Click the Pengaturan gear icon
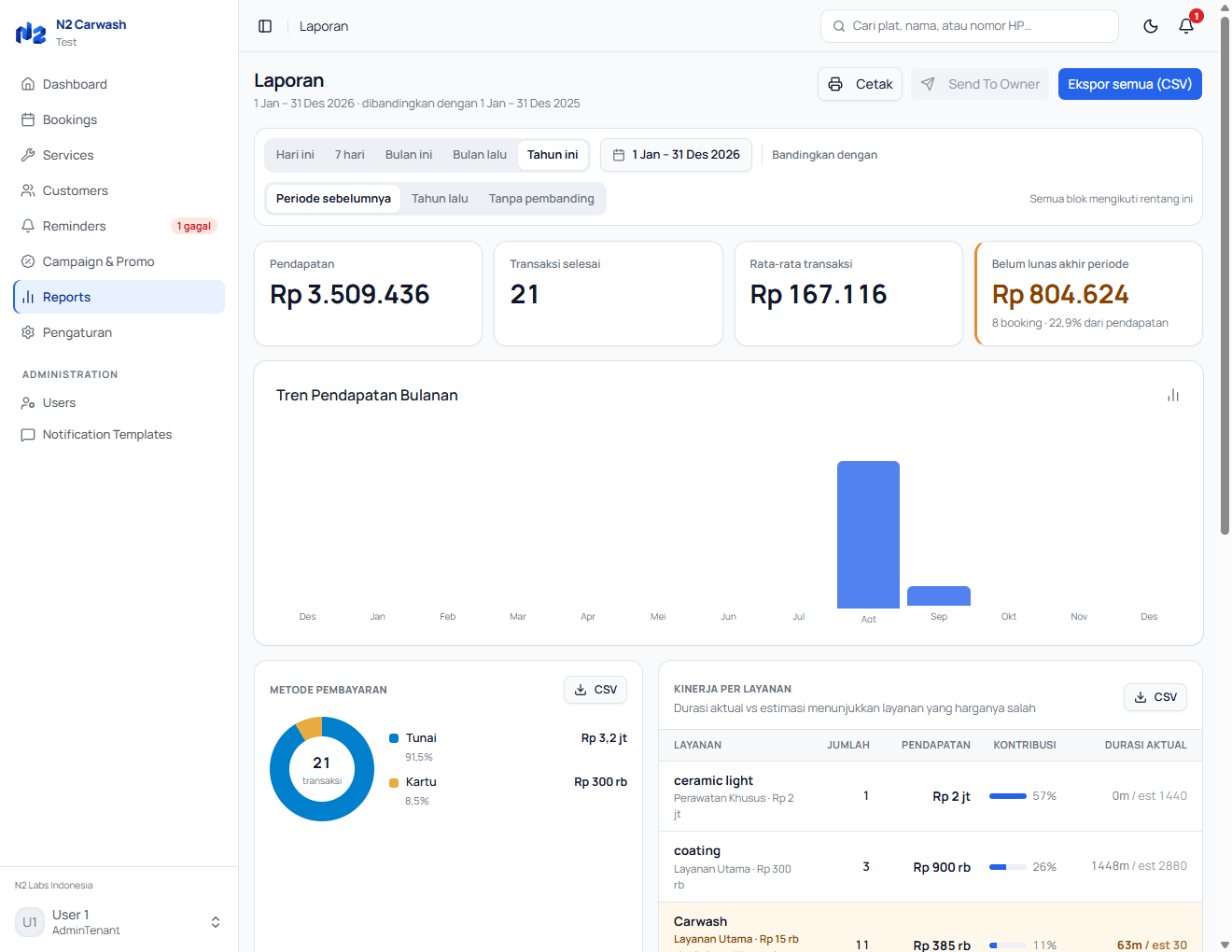 [28, 332]
